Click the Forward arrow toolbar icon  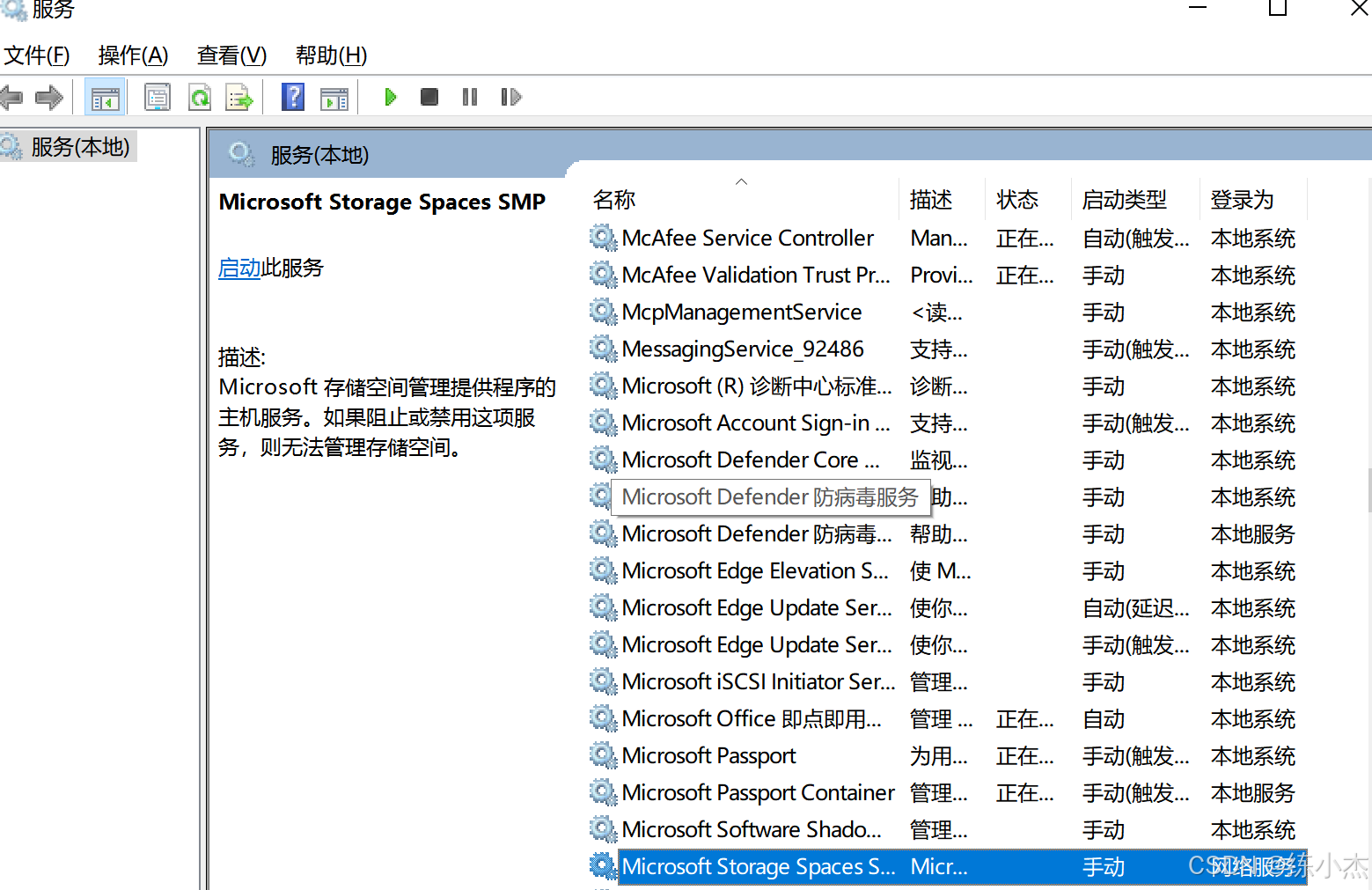[49, 97]
